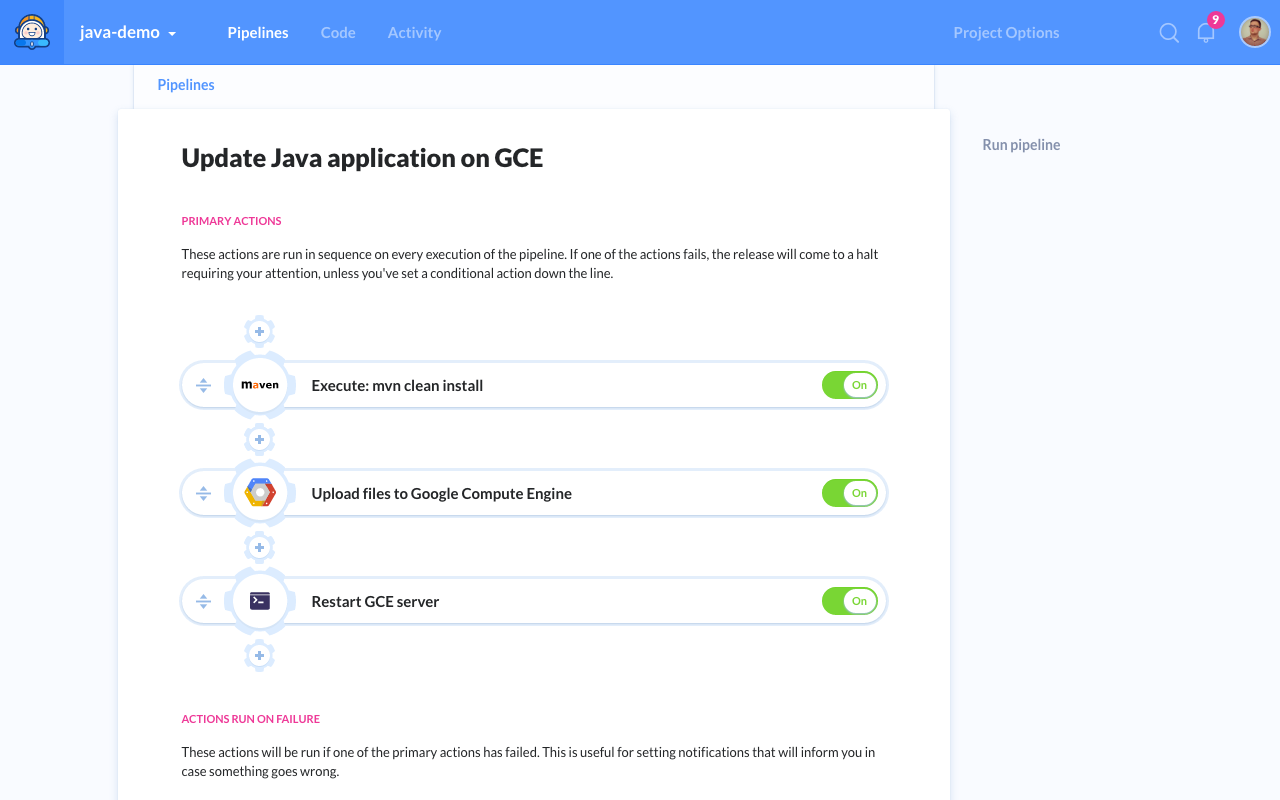This screenshot has width=1280, height=800.
Task: Click the Pipelines breadcrumb link
Action: pos(186,85)
